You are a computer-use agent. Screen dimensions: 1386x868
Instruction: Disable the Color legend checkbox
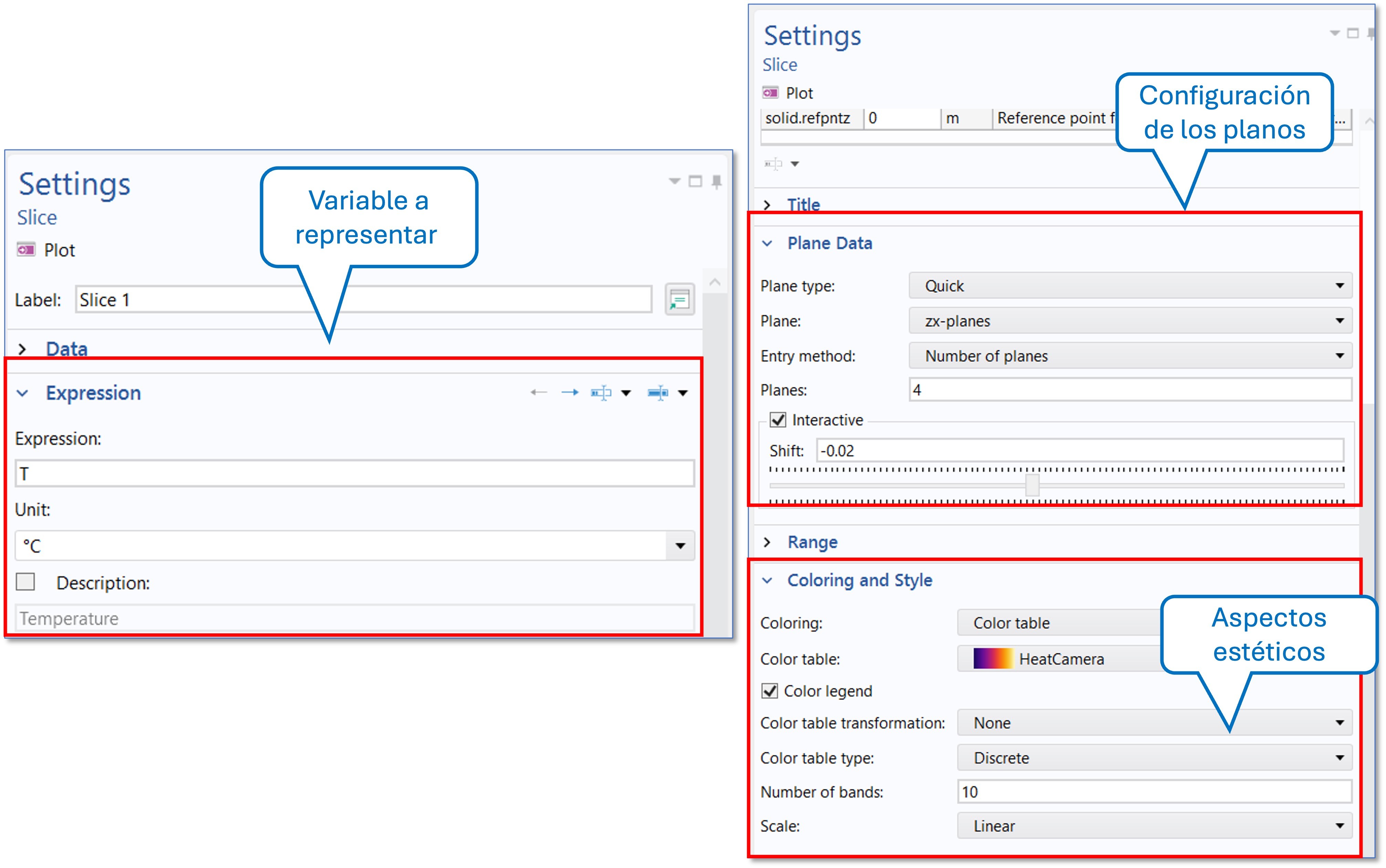[x=769, y=691]
